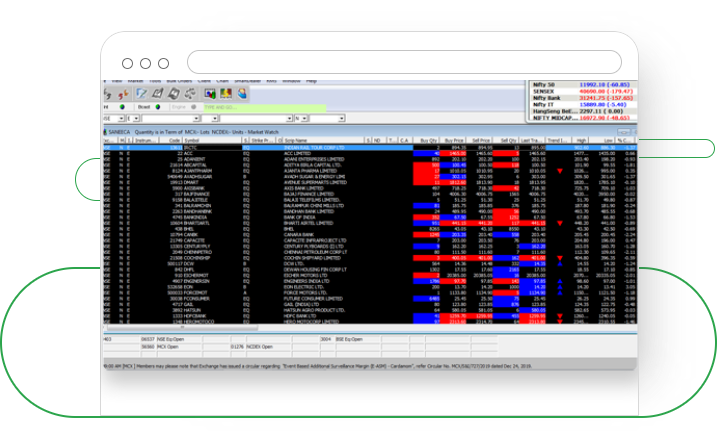717x442 pixels.
Task: Sort by the Symbol column header
Action: click(x=212, y=140)
